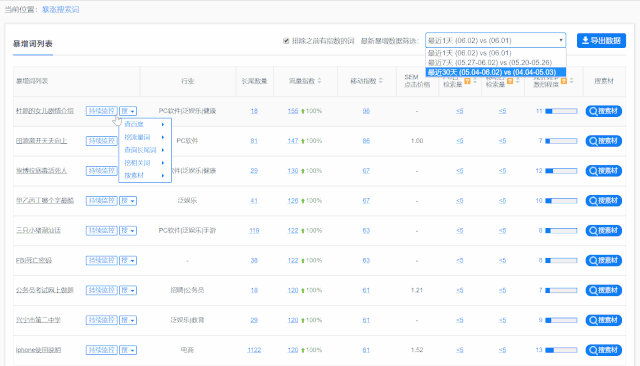Image resolution: width=640 pixels, height=366 pixels.
Task: Open 搜 dropdown in 公务员 keyword row
Action: 128,290
